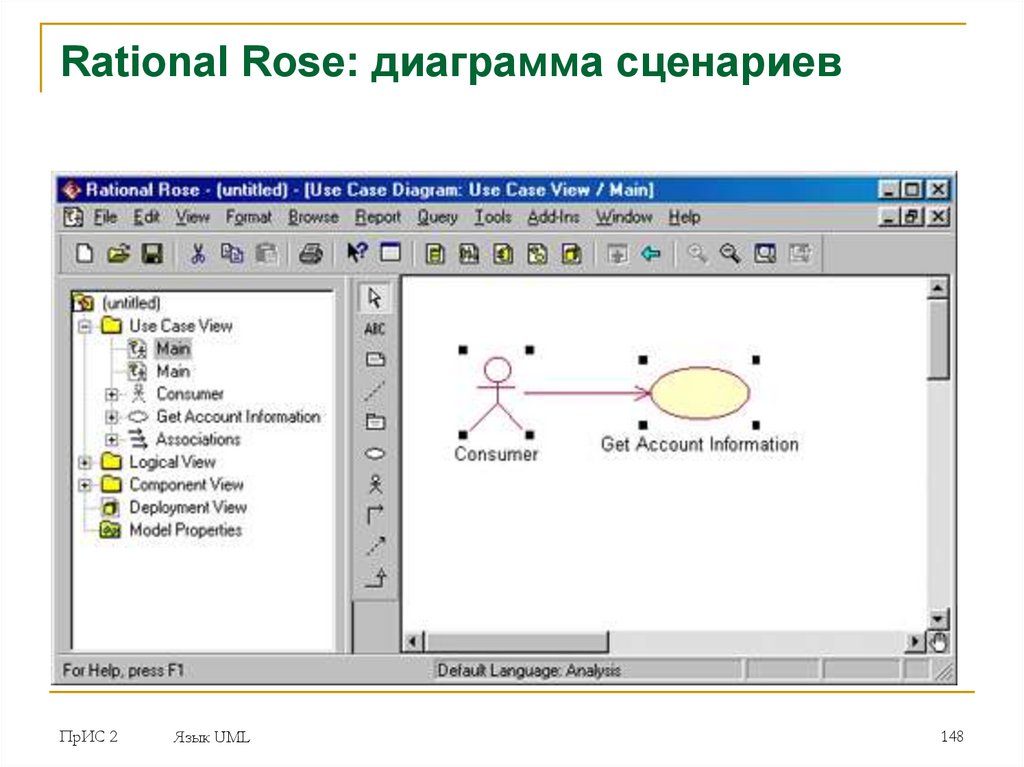Select Model Properties in the browser tree
1024x767 pixels.
[x=185, y=530]
